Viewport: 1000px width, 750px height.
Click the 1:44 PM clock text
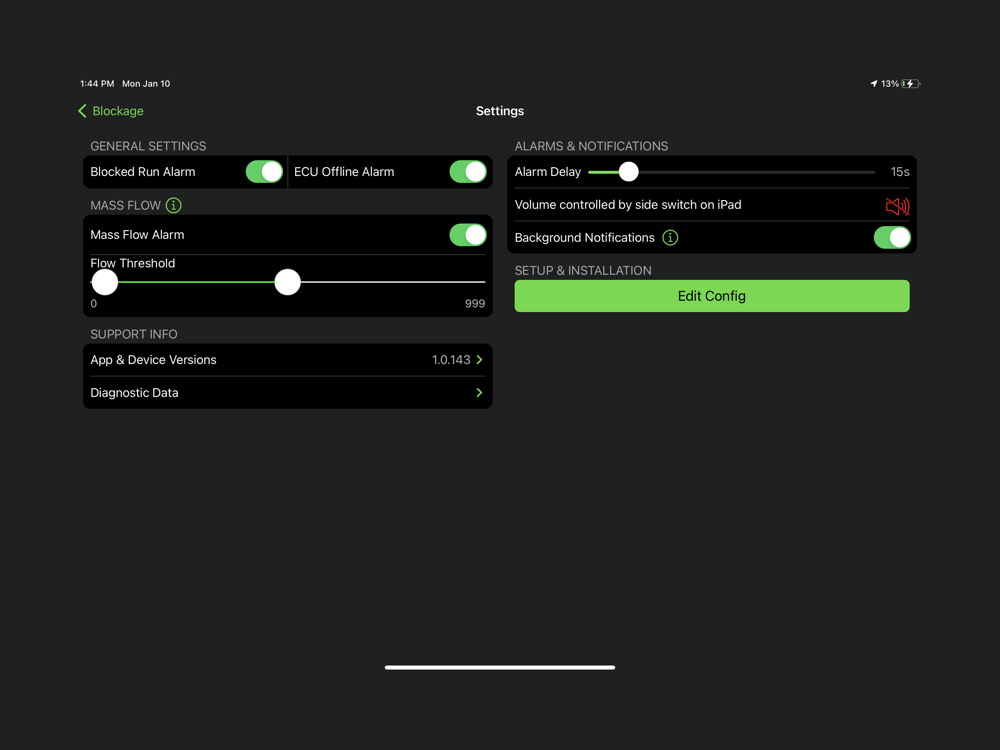click(x=97, y=84)
